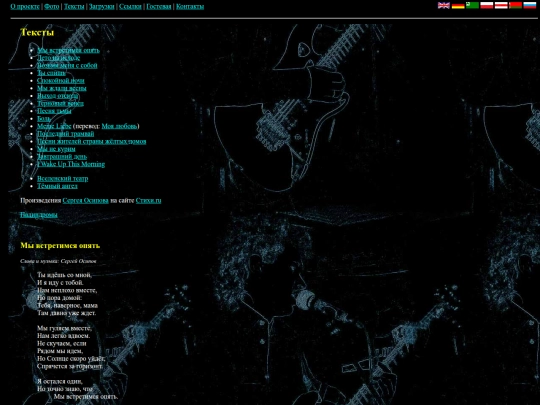Visit the 'Стихи.ru' site link
Screen dimensions: 540x405
pyautogui.click(x=148, y=200)
